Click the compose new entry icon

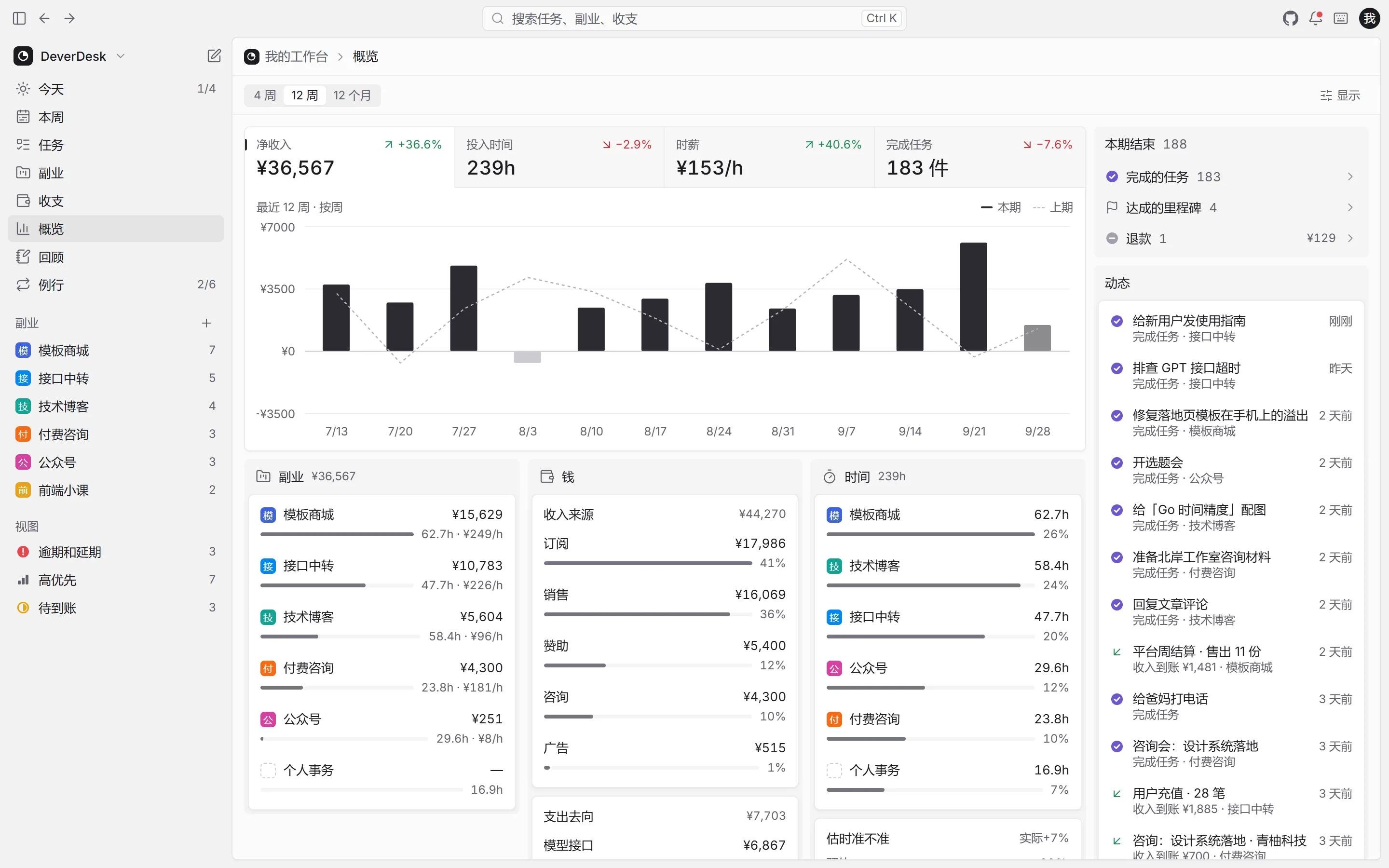(x=214, y=55)
